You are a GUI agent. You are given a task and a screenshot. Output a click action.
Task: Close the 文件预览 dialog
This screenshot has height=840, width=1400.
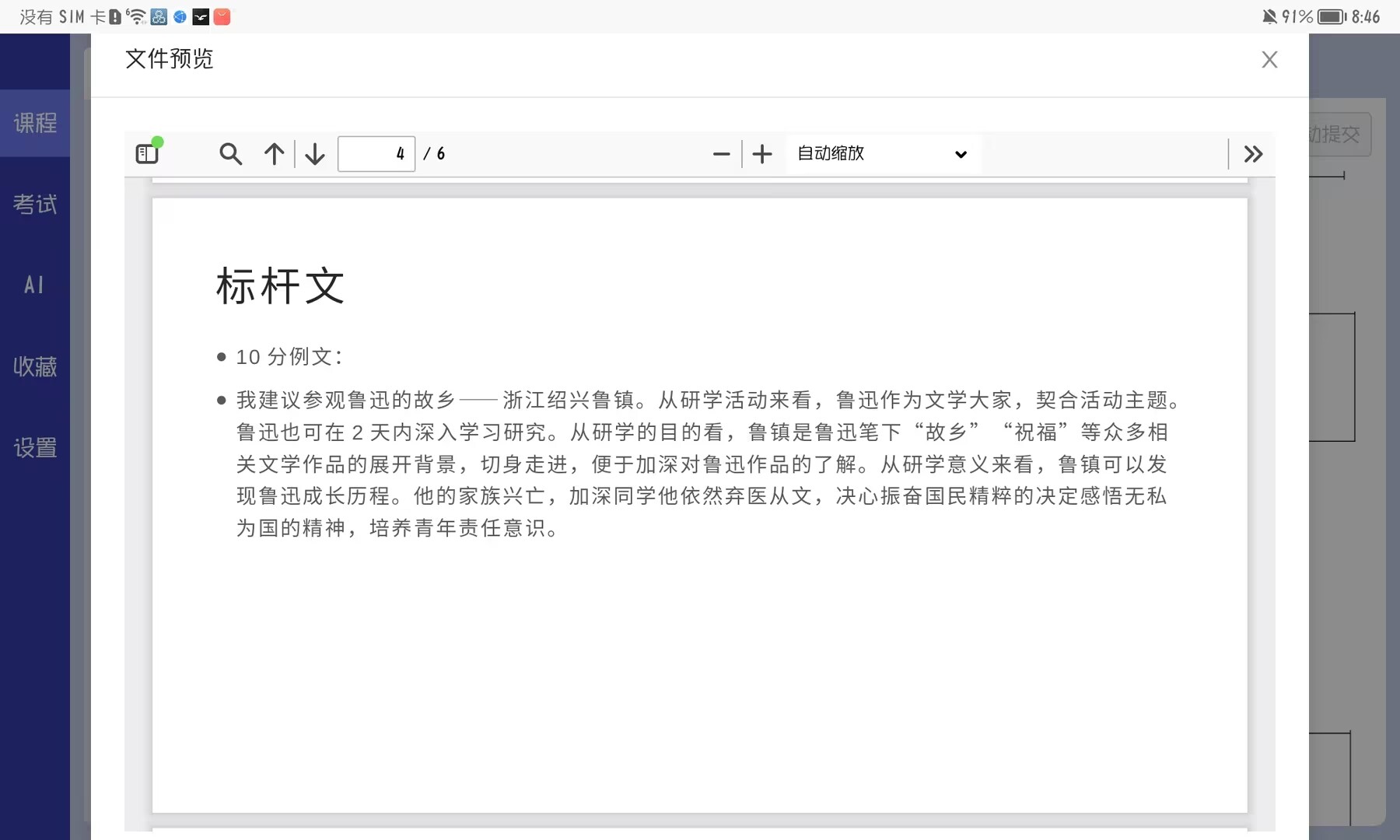(x=1269, y=60)
